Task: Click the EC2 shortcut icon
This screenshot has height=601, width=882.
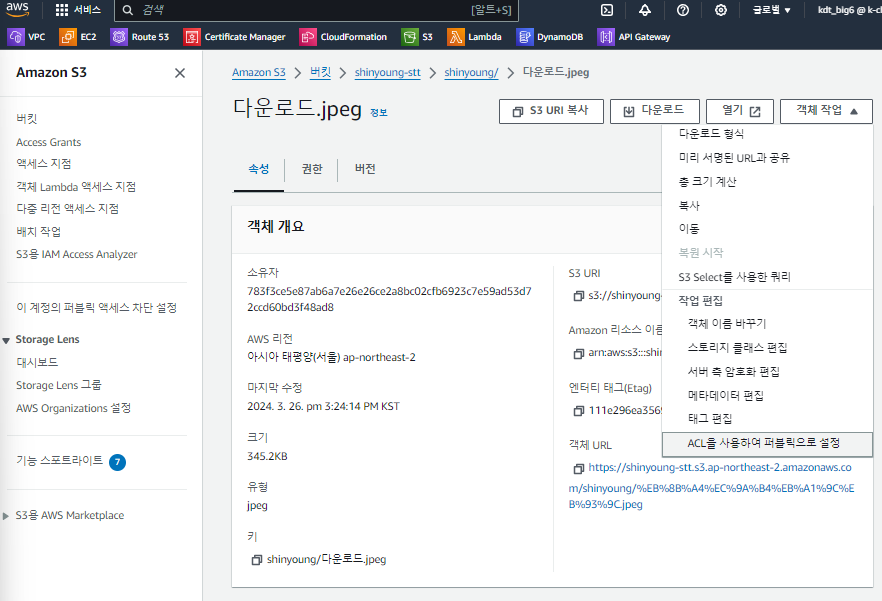Action: 68,37
